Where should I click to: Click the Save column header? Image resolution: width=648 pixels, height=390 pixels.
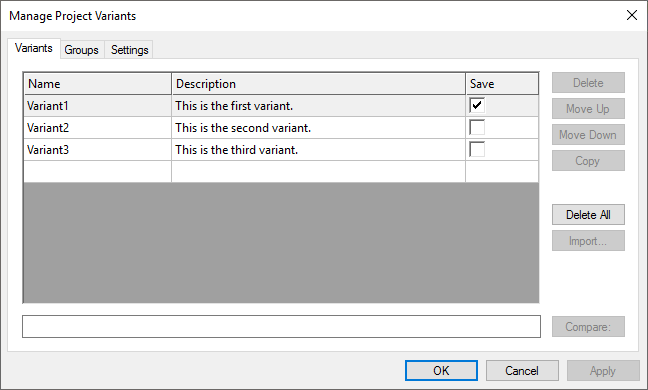coord(502,84)
